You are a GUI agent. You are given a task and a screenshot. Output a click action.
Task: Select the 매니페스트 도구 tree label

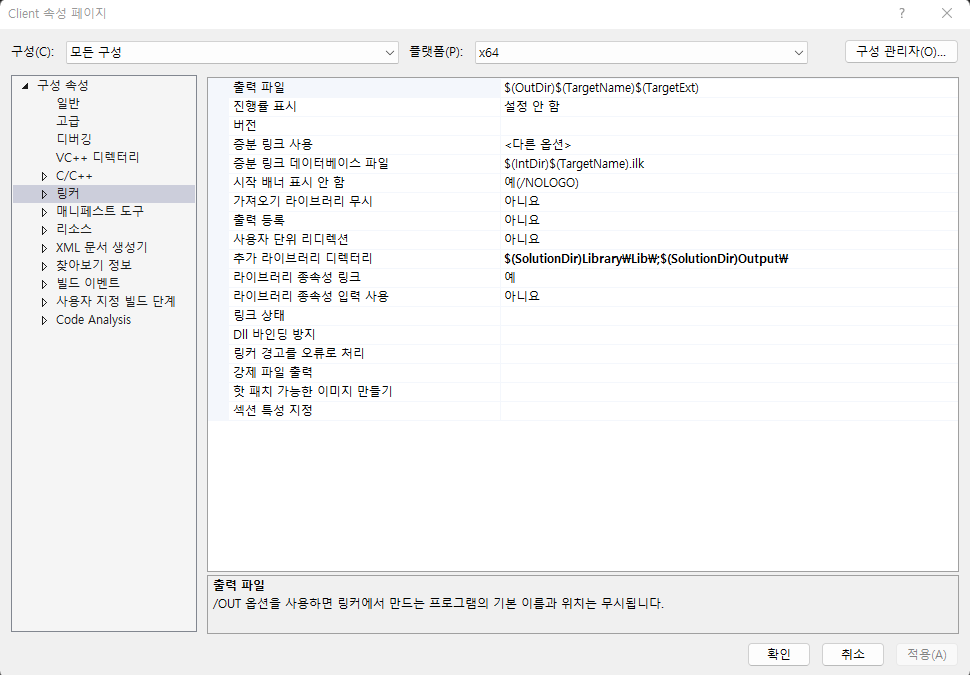100,211
